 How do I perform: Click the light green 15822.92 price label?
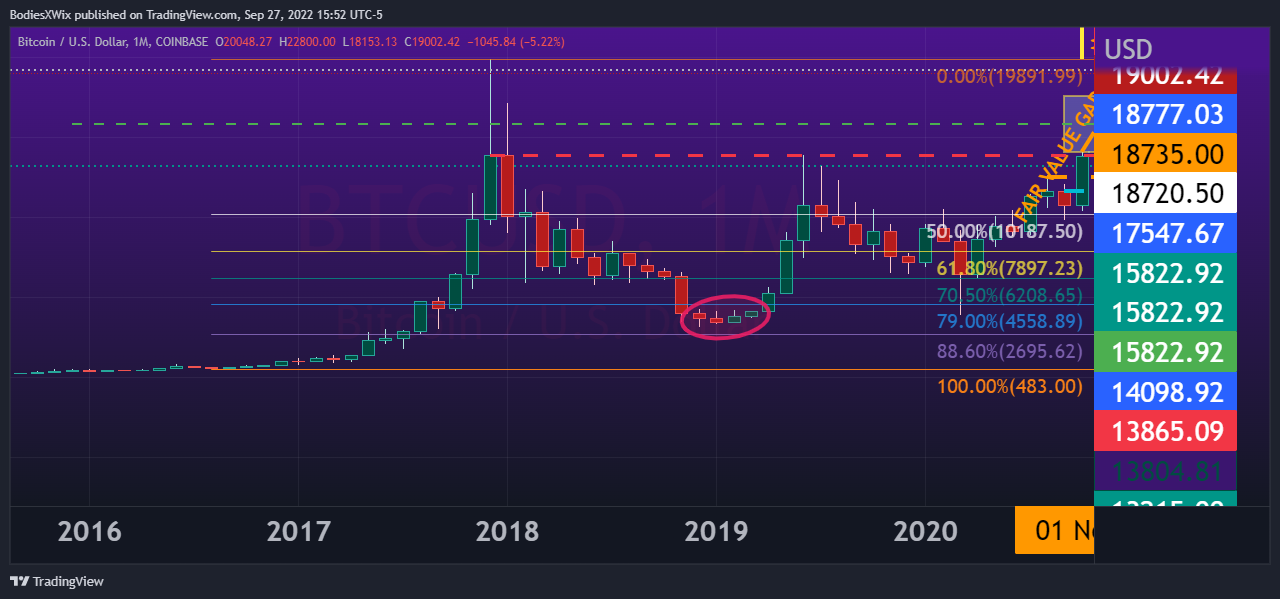(1167, 352)
